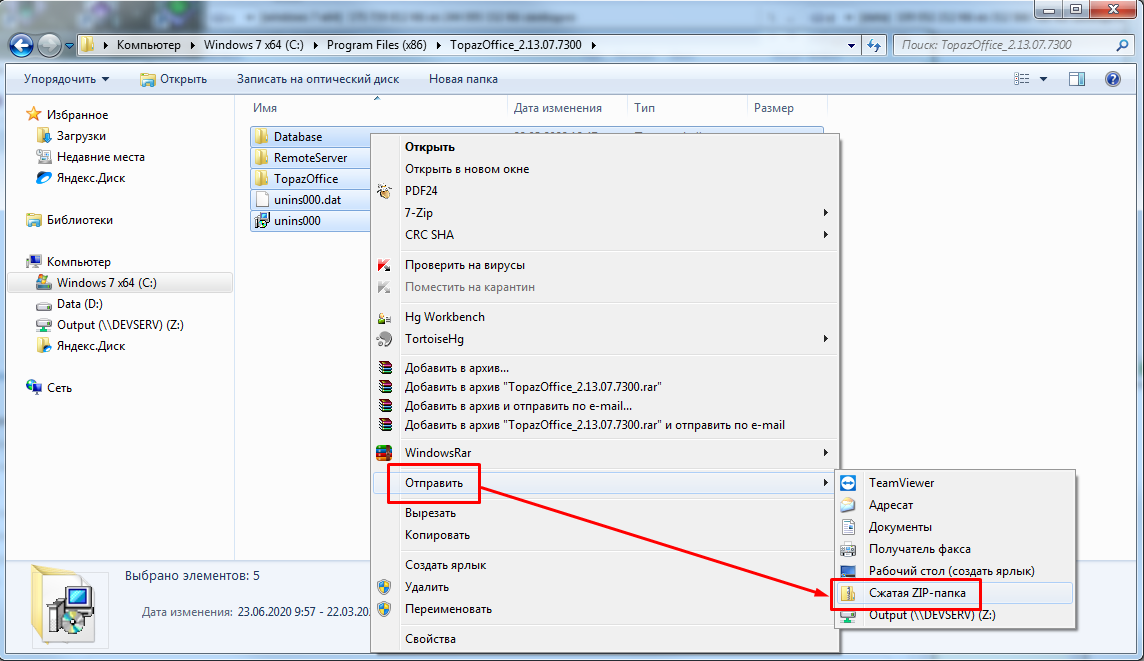The width and height of the screenshot is (1144, 661).
Task: Expand the address bar history dropdown
Action: 851,45
